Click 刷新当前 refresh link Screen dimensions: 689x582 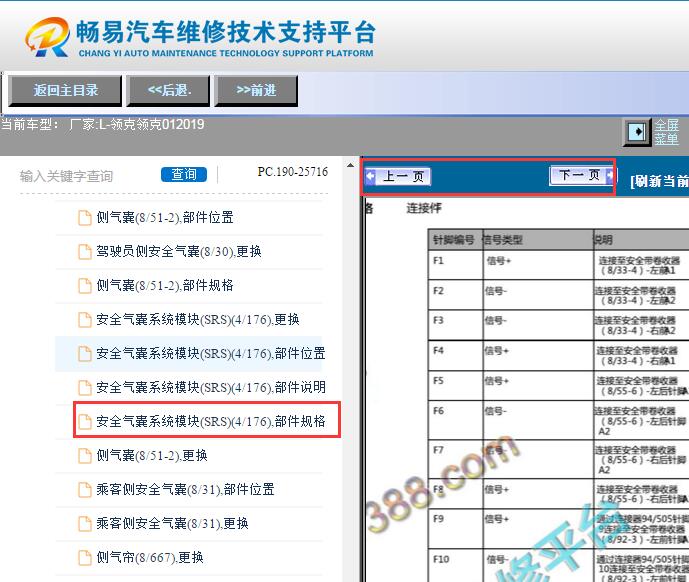[x=659, y=181]
